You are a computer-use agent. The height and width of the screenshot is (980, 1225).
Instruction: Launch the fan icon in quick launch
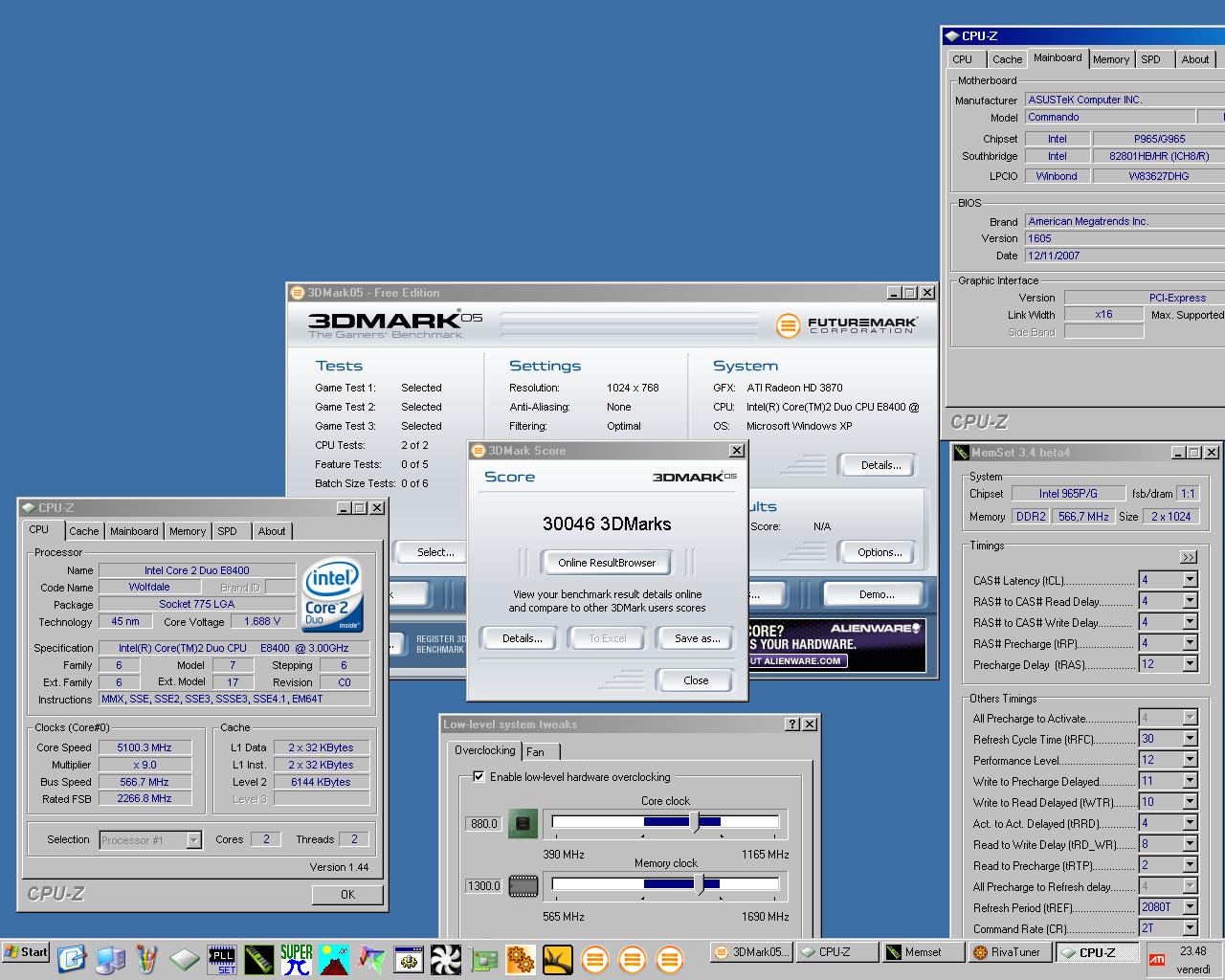pyautogui.click(x=446, y=959)
